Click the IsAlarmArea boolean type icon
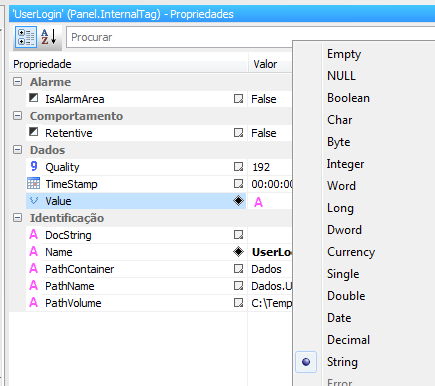435x386 pixels. click(x=33, y=98)
